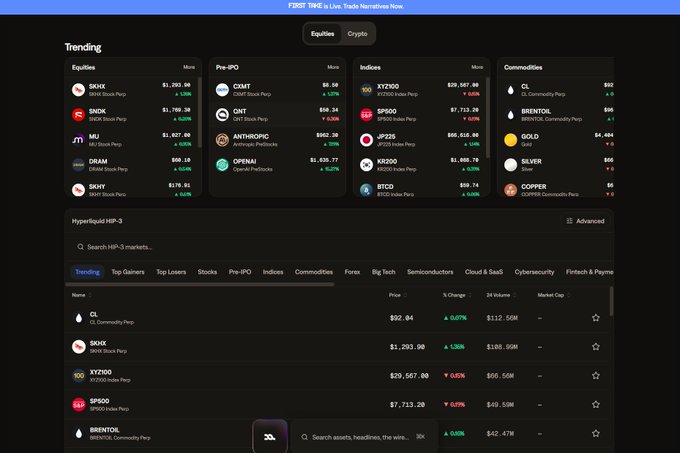Star the SP500 table row
The width and height of the screenshot is (680, 453).
tap(596, 404)
